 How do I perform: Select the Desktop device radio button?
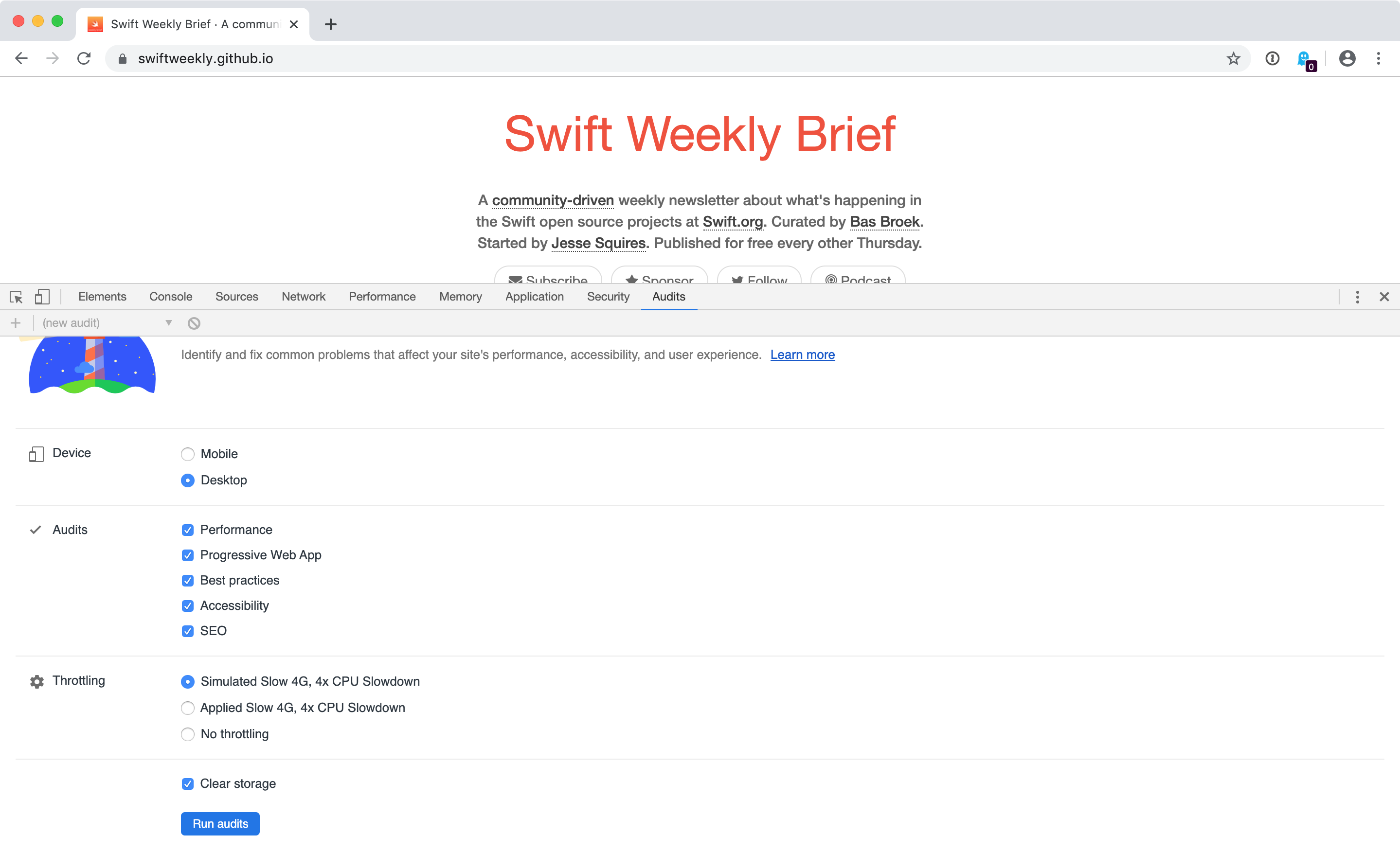pyautogui.click(x=187, y=480)
